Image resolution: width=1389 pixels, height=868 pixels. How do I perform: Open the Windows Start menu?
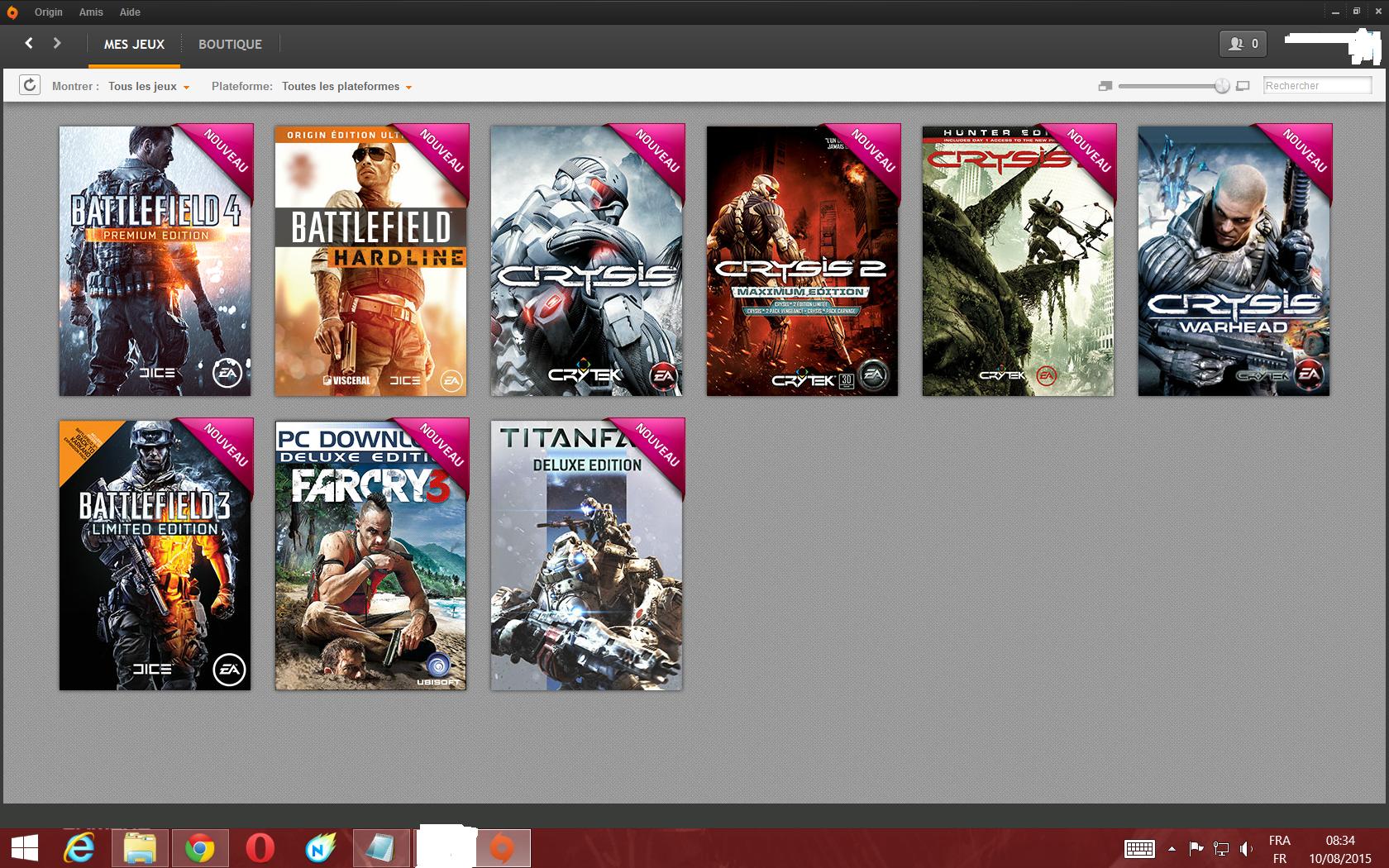pos(24,848)
